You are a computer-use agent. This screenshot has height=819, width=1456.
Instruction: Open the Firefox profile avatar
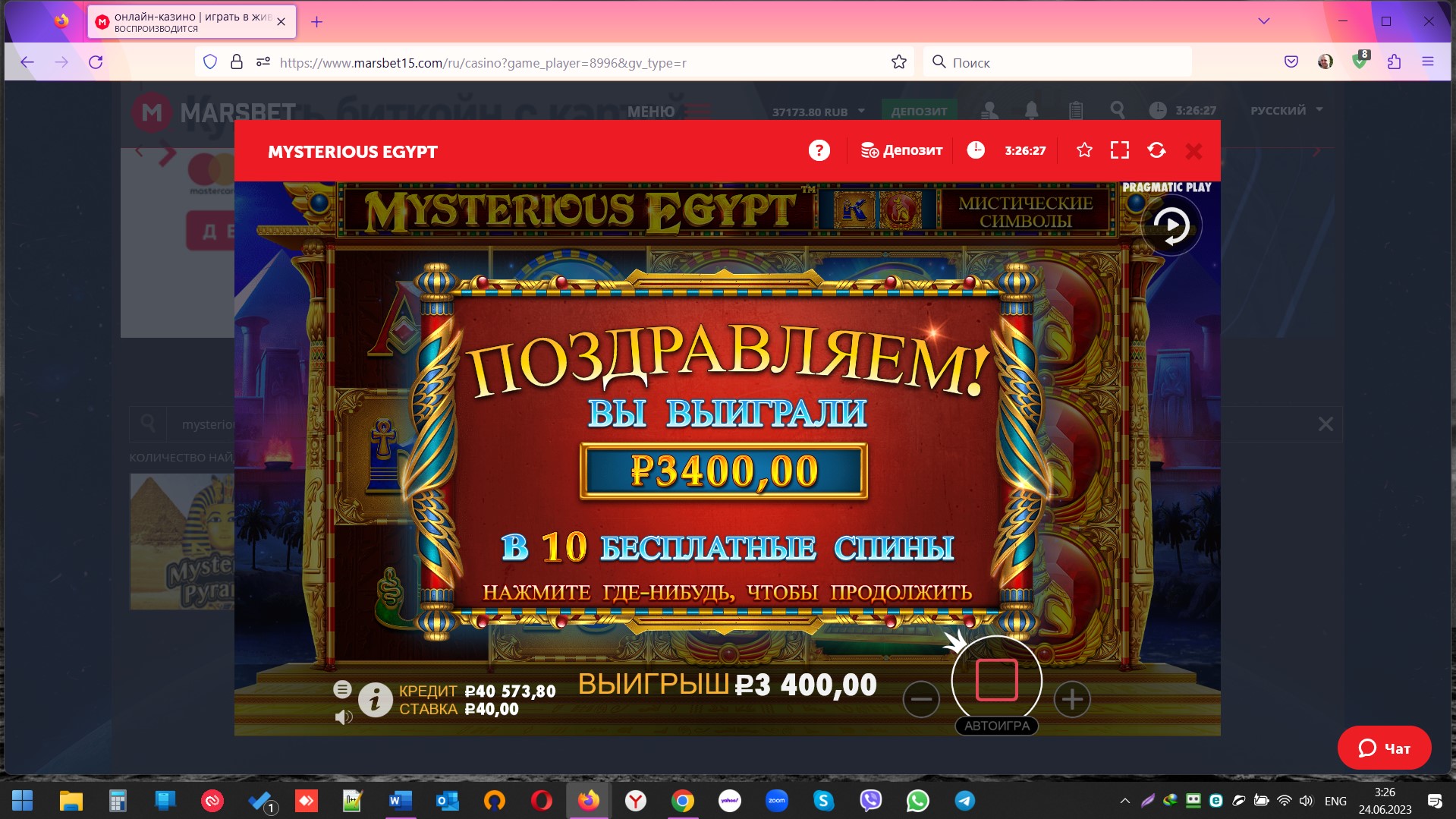[1325, 62]
